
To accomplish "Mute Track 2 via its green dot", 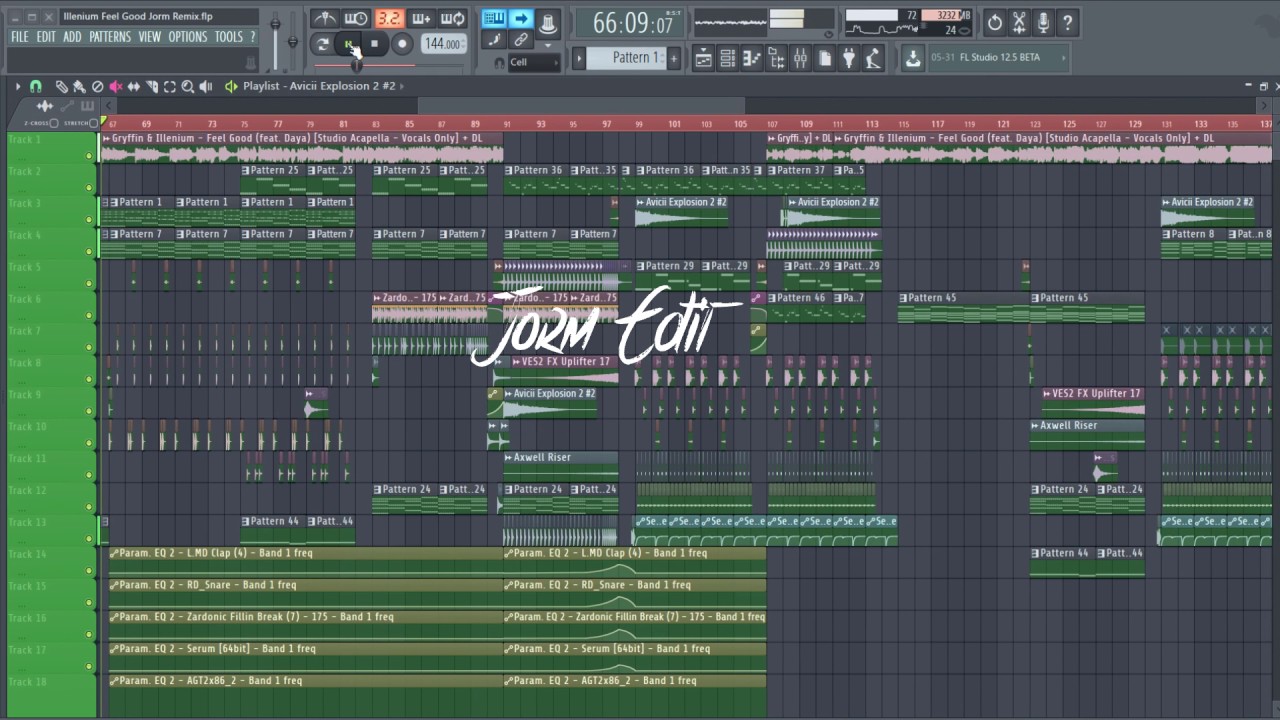I will click(x=89, y=187).
